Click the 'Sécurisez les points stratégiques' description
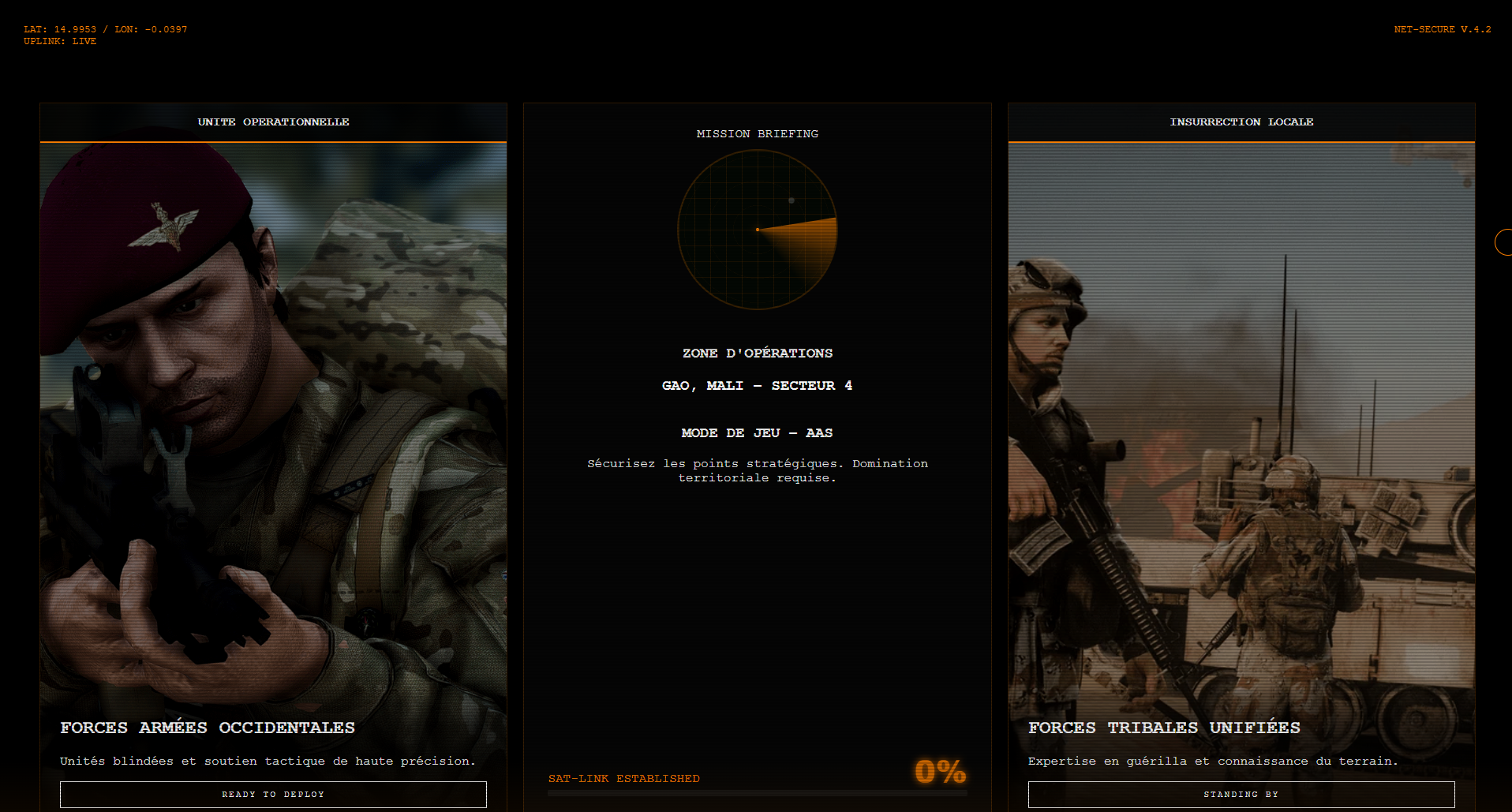This screenshot has height=812, width=1512. tap(758, 470)
